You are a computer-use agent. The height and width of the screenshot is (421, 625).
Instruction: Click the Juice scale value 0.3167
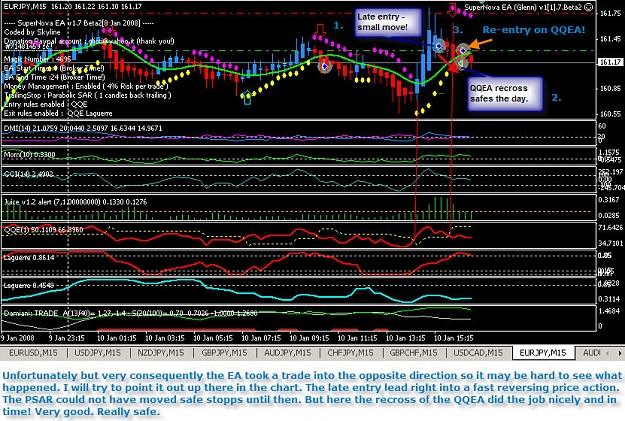pos(609,200)
